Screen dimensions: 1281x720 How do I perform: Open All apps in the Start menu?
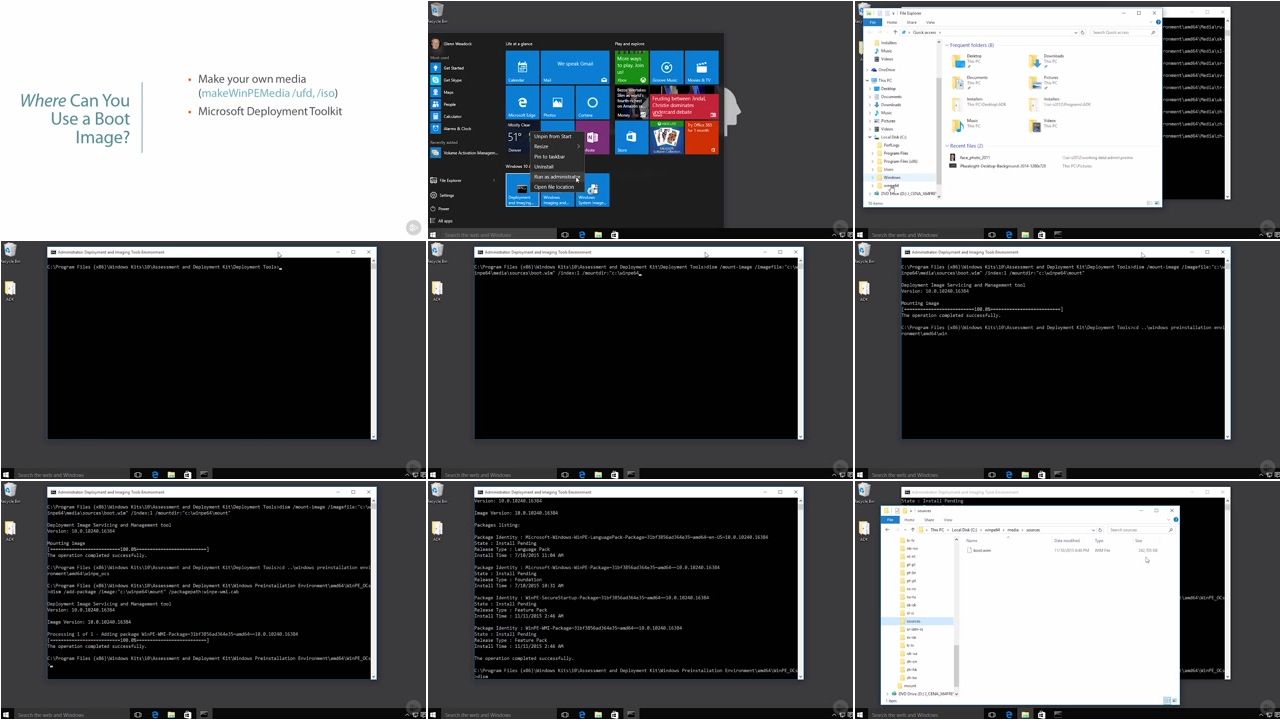click(441, 221)
